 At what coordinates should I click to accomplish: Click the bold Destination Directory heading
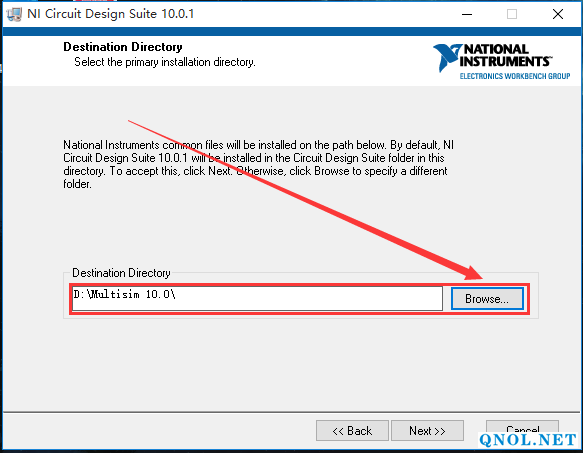tap(123, 47)
